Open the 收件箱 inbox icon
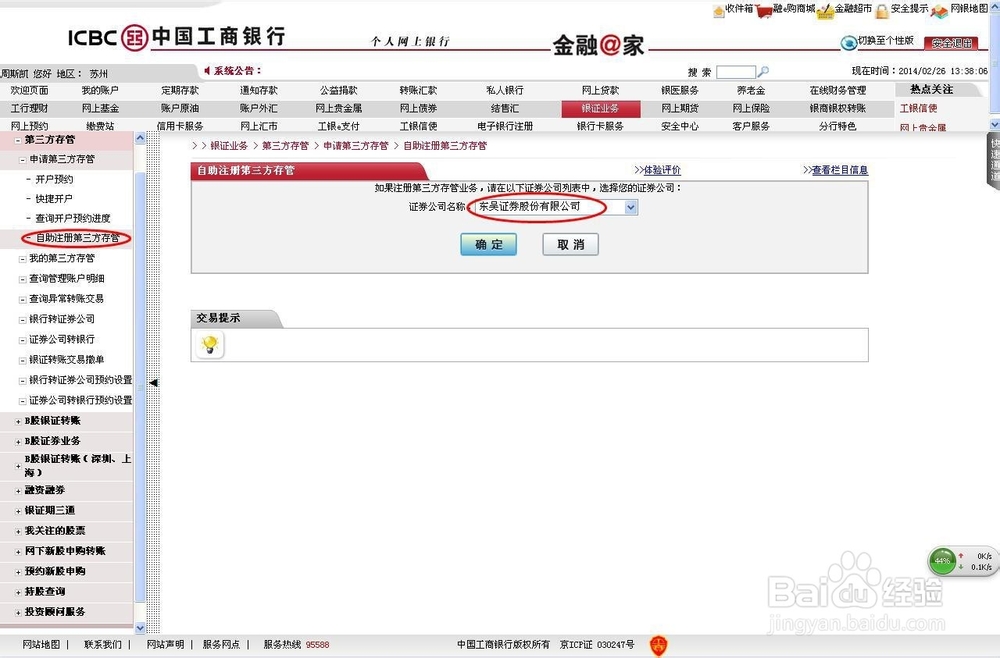1000x658 pixels. tap(719, 11)
